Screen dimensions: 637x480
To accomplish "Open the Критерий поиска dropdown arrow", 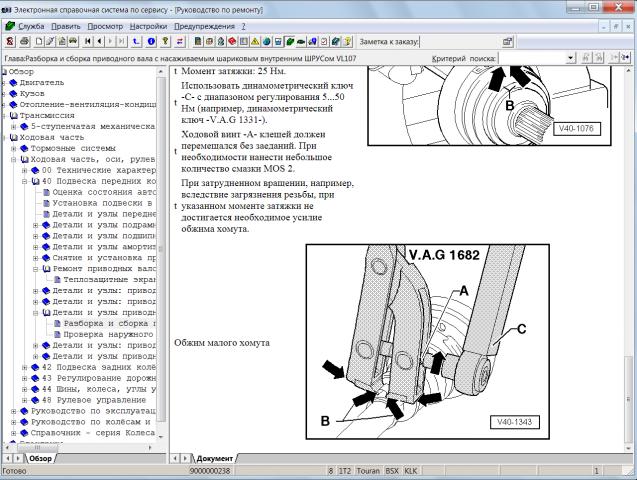I will point(570,58).
